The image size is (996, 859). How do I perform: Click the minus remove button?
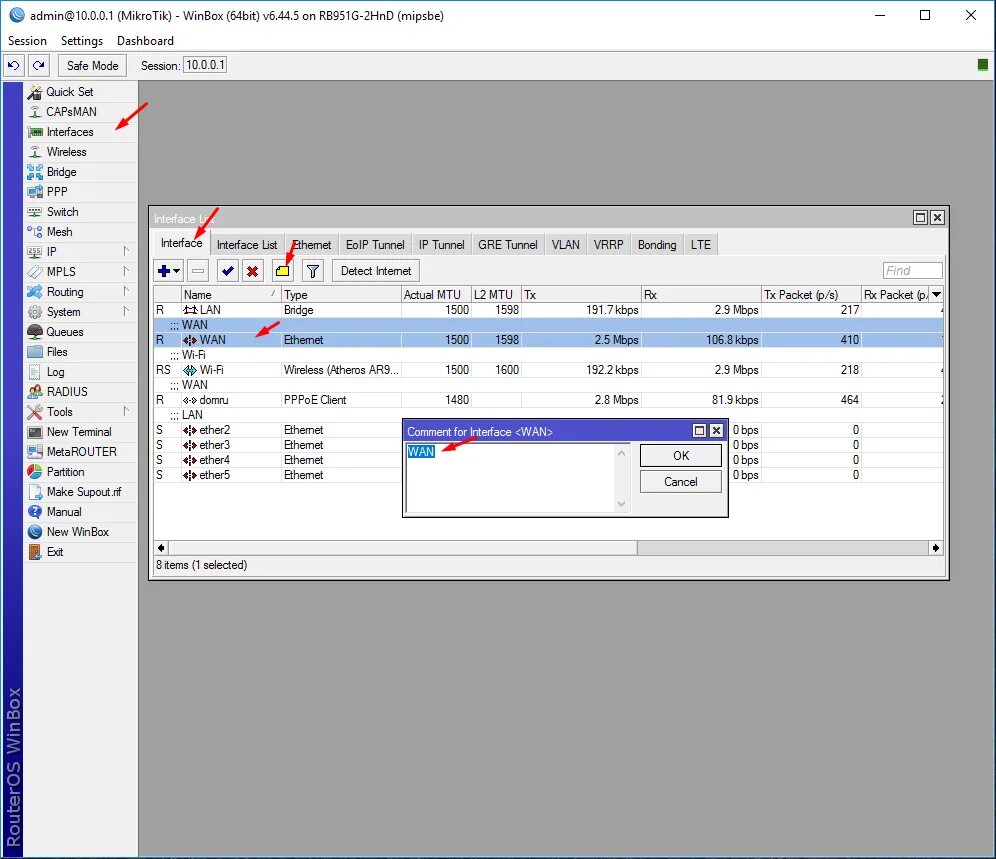click(198, 271)
